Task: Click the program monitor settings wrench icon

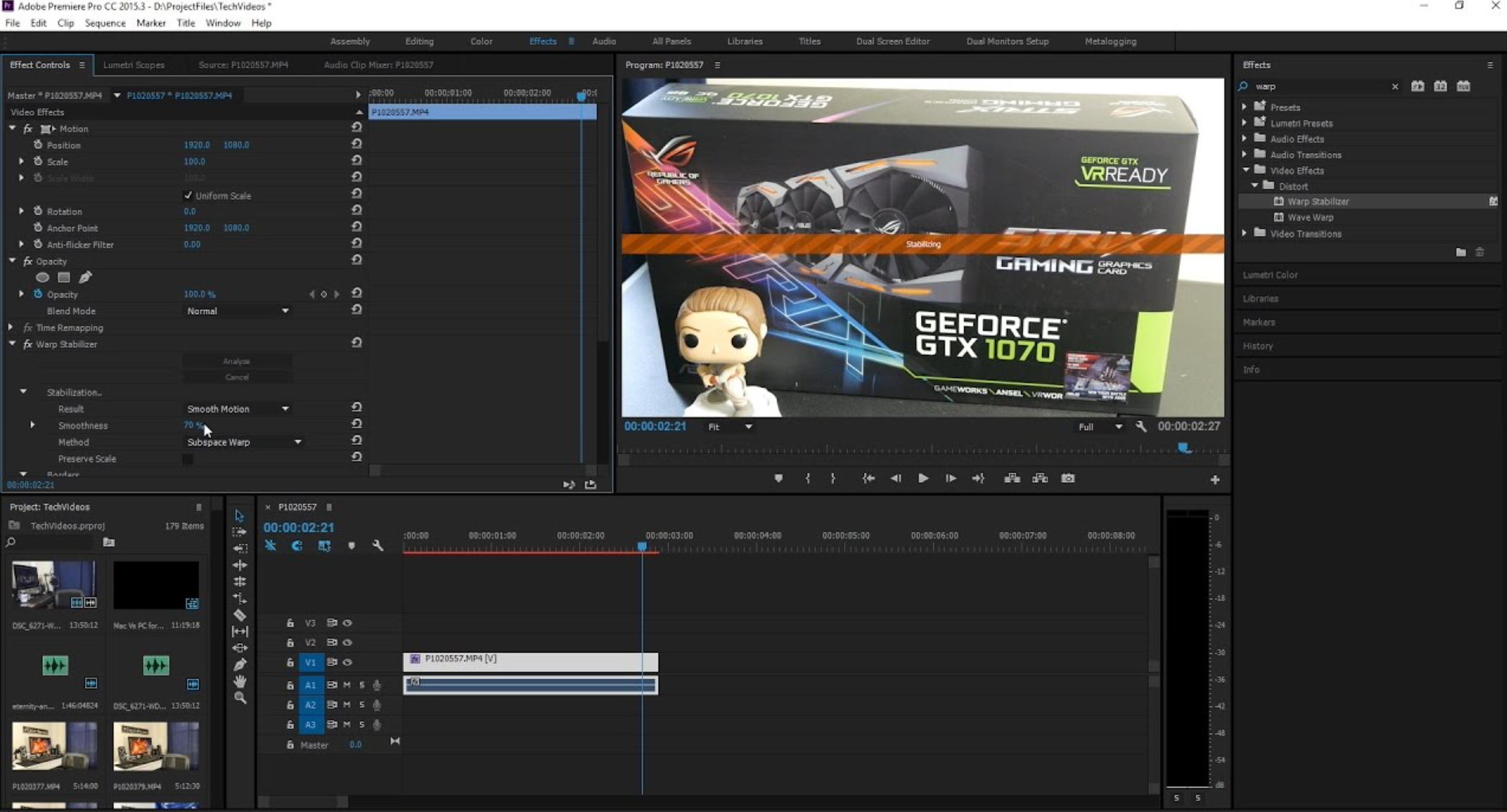Action: 1142,426
